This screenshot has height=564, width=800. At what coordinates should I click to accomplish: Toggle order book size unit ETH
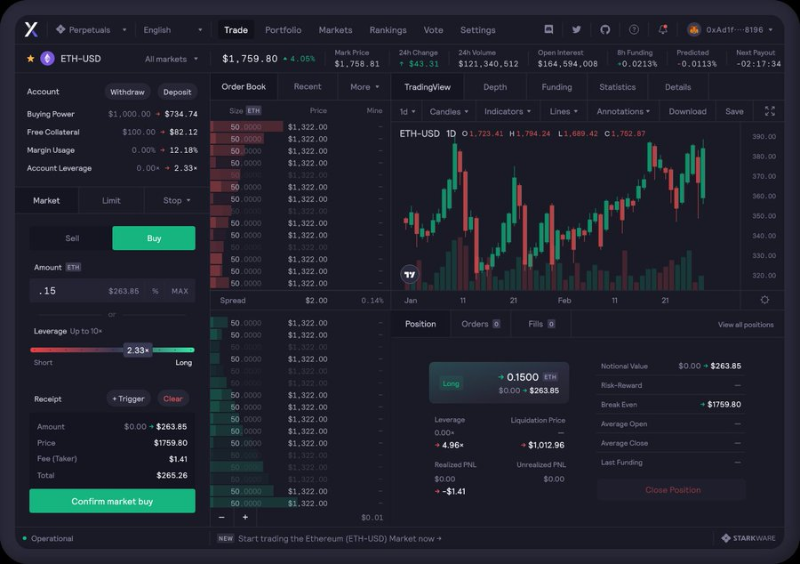pyautogui.click(x=254, y=111)
